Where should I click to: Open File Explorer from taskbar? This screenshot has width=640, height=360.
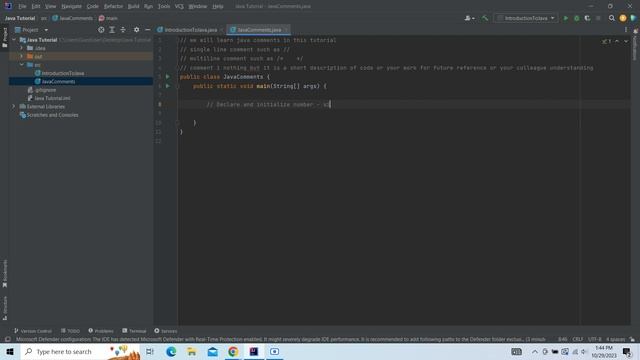coord(192,351)
